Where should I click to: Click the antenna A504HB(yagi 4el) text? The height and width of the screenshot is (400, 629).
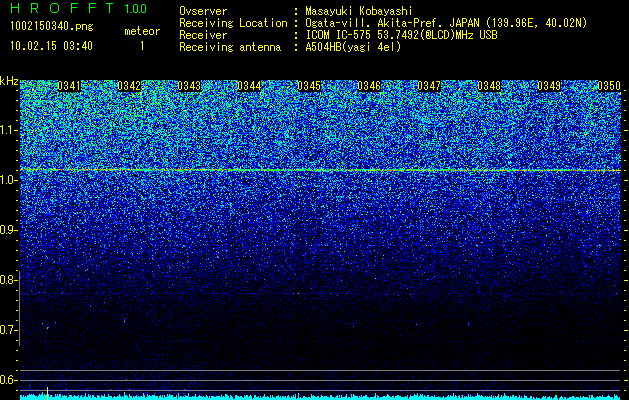[x=353, y=47]
